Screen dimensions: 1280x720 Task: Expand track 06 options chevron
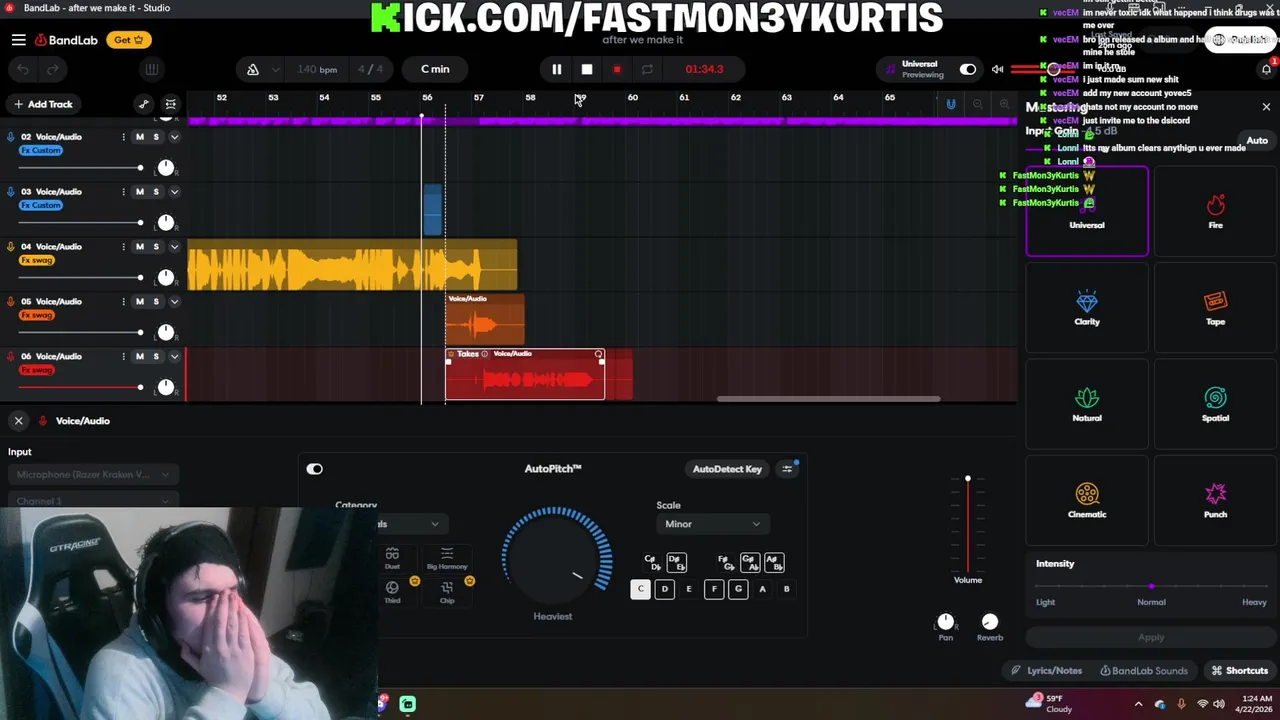[x=174, y=357]
